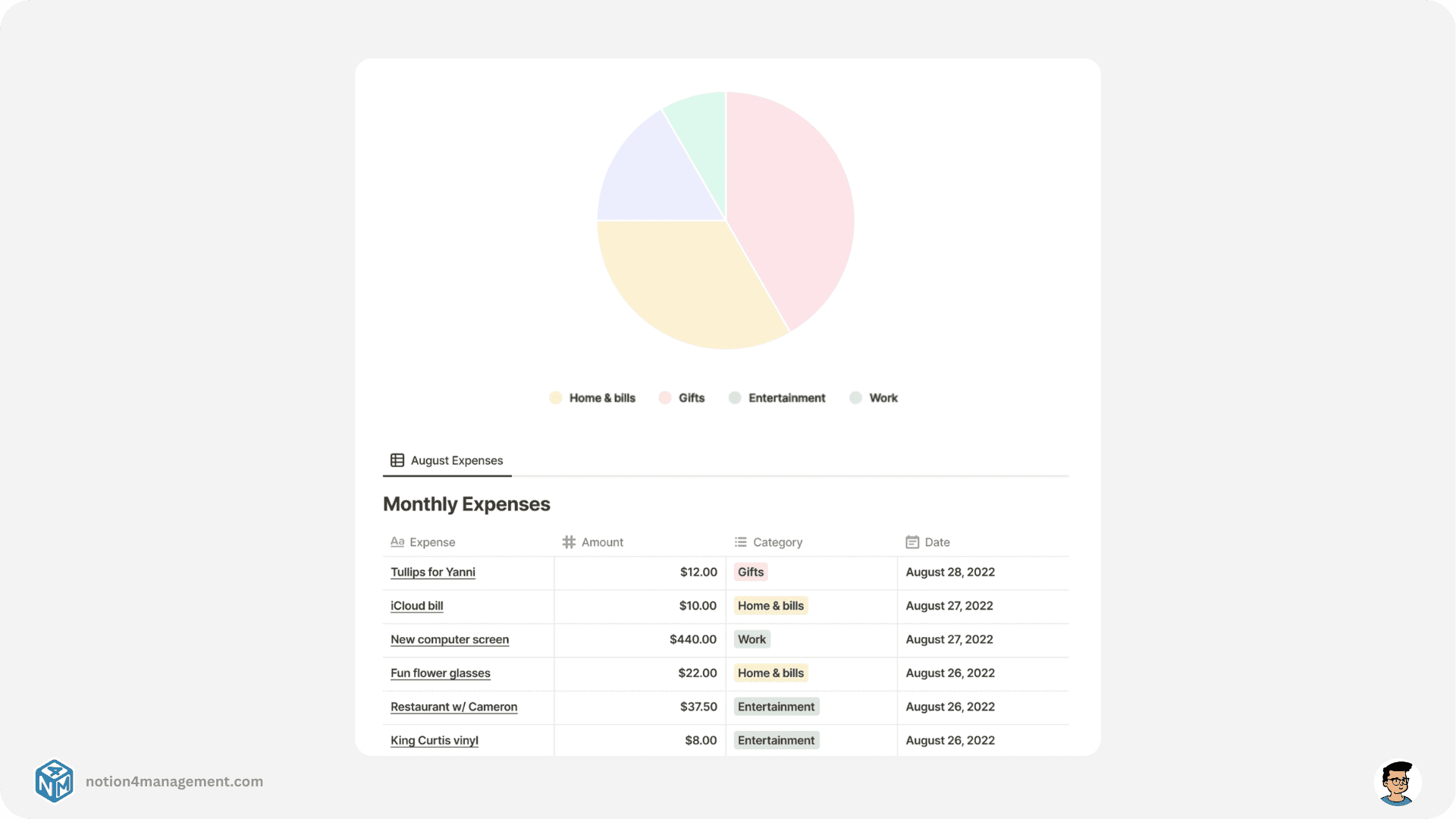Open the Tullips for Yanni expense
This screenshot has height=819, width=1456.
click(432, 572)
